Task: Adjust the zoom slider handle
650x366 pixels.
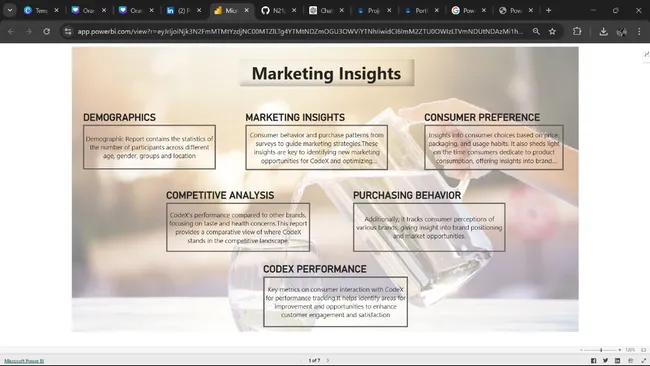Action: (x=601, y=350)
